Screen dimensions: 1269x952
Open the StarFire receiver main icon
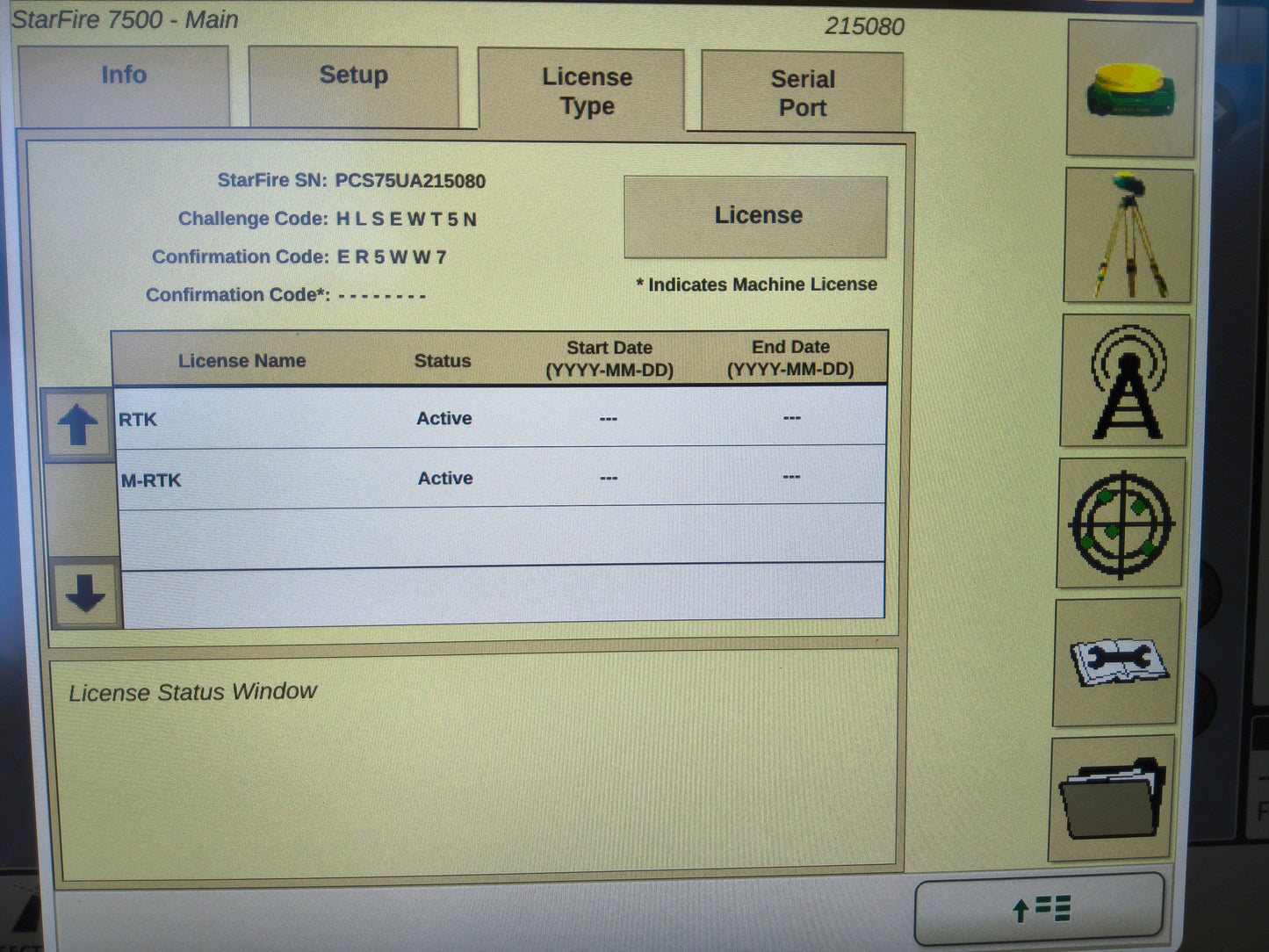tap(1131, 90)
